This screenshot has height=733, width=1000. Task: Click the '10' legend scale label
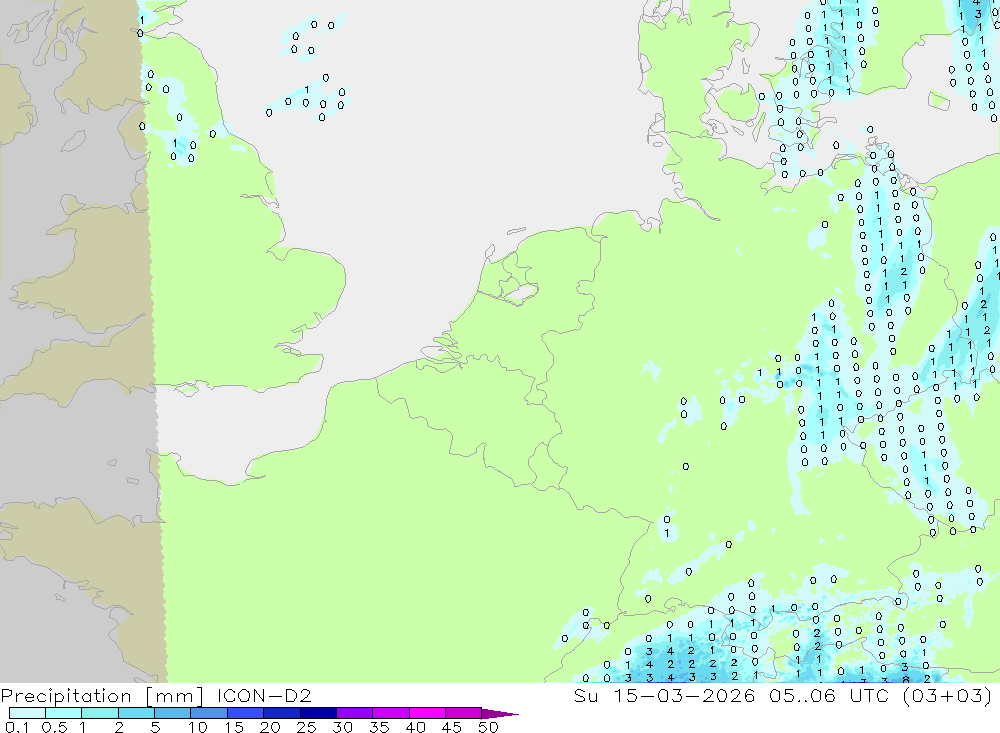[198, 727]
